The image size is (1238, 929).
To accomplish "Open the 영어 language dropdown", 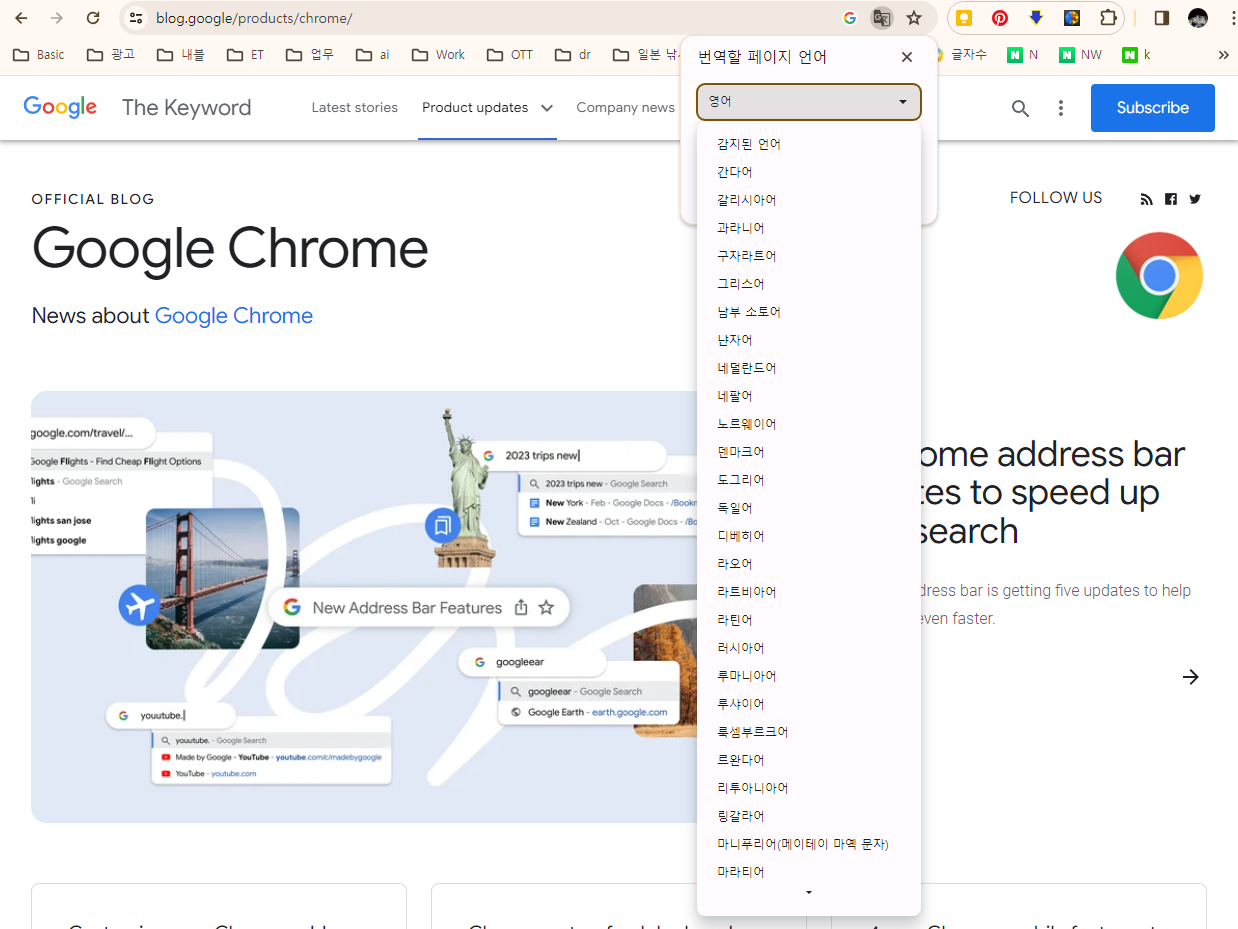I will pos(808,102).
